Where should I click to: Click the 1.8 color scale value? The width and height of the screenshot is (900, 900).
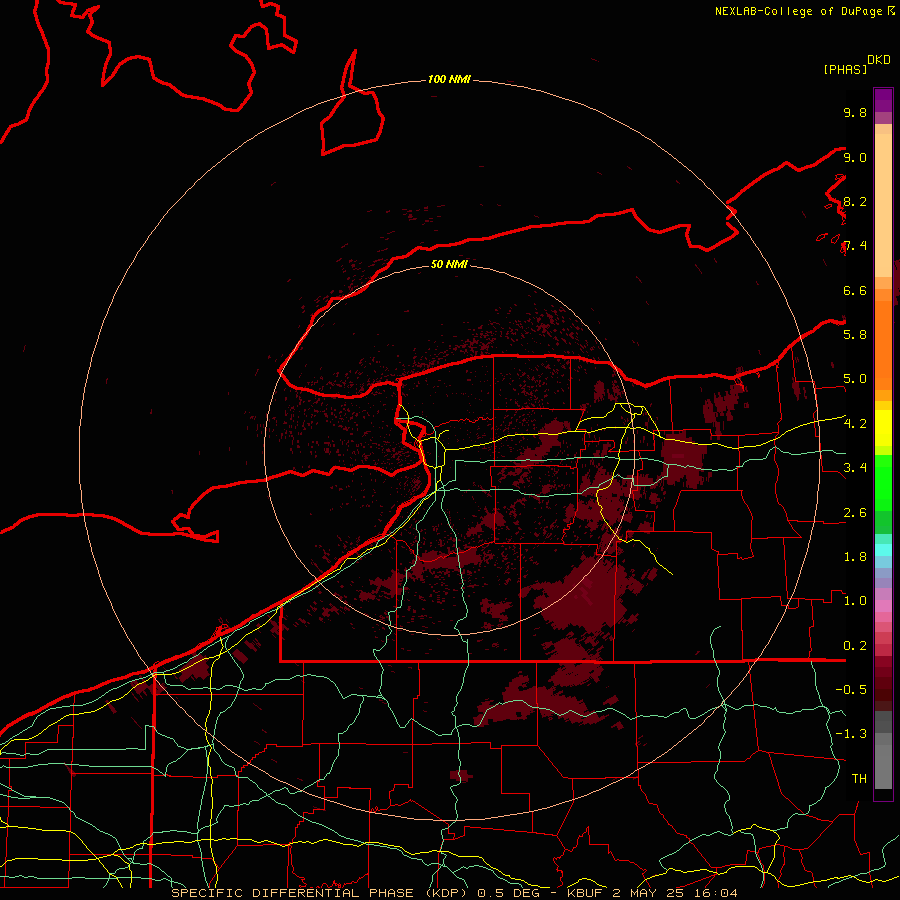(855, 557)
